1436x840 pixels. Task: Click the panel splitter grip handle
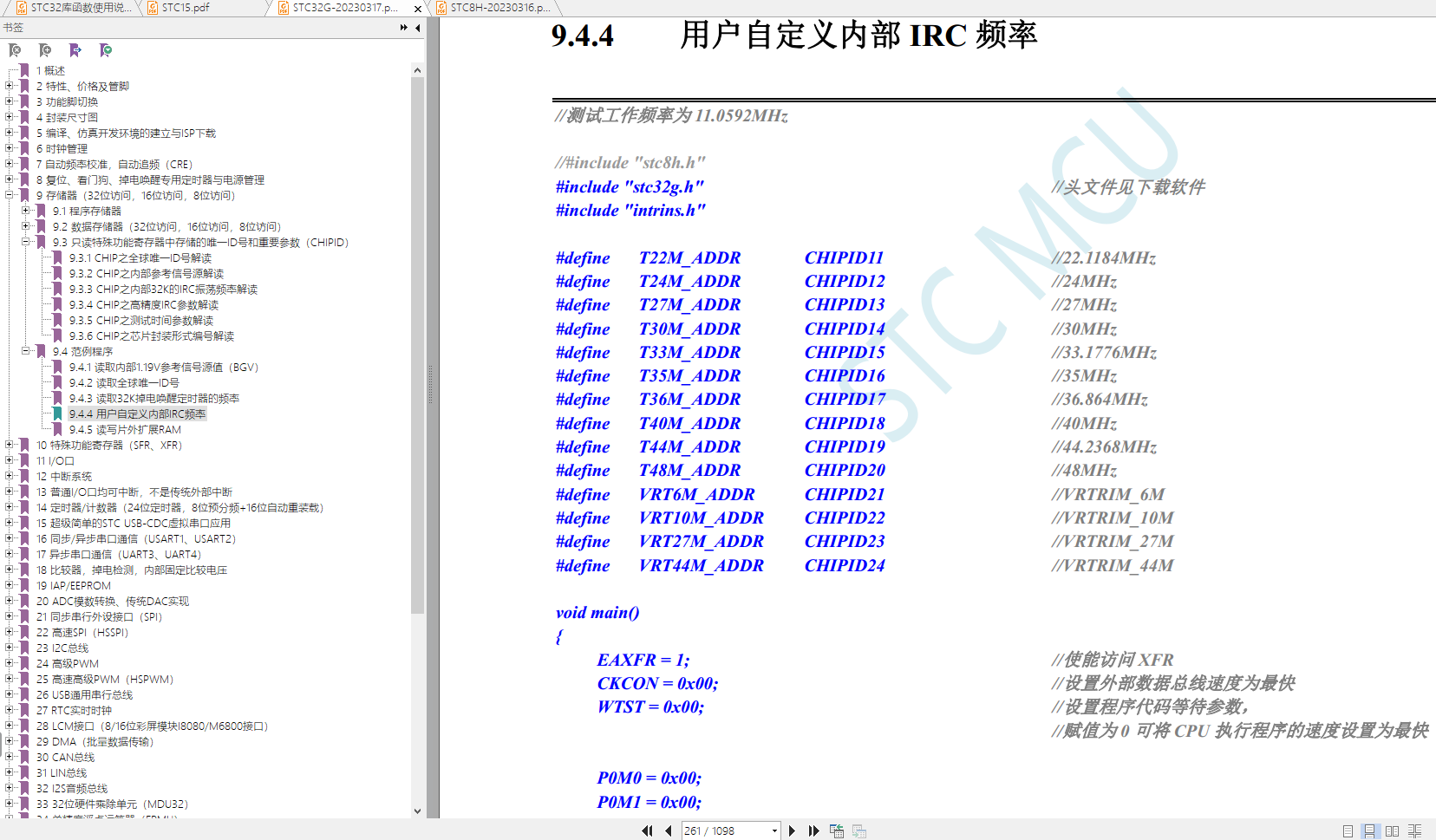tap(430, 384)
